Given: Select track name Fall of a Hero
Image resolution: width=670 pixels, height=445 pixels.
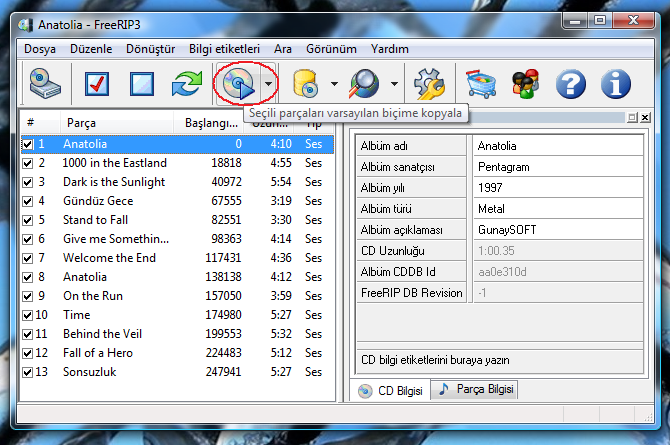Looking at the screenshot, I should coord(98,353).
